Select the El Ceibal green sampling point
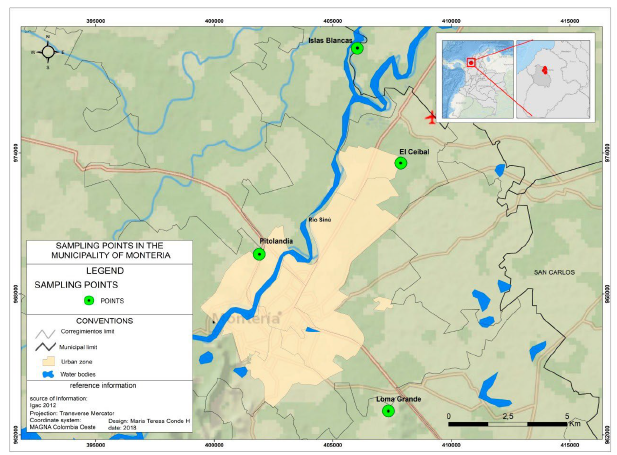The image size is (617, 455). [400, 163]
